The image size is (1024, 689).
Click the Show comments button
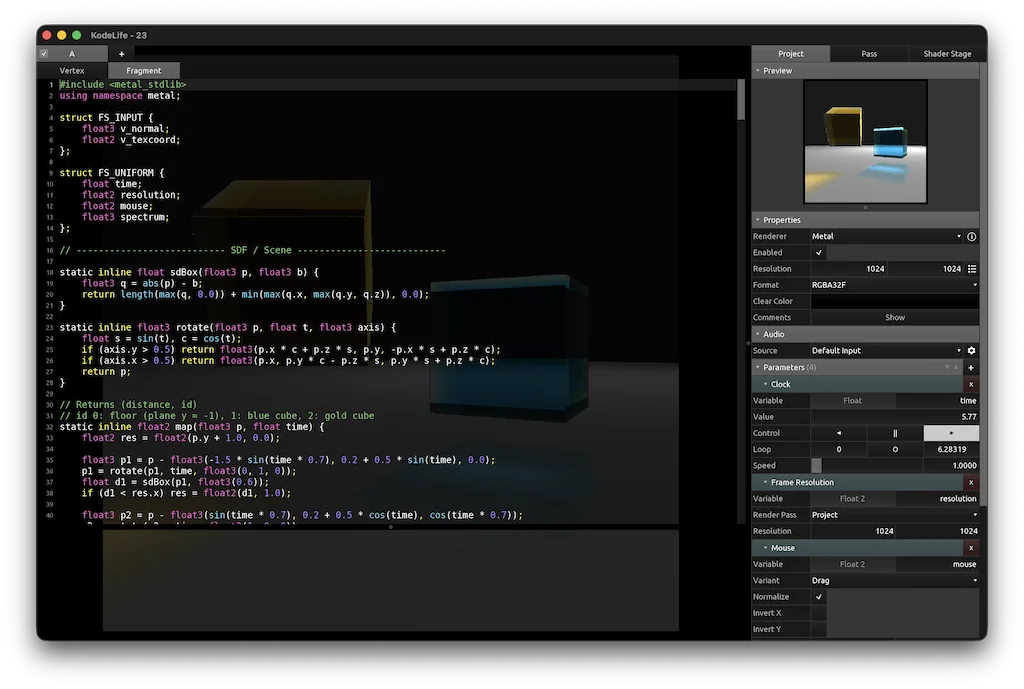(x=895, y=318)
